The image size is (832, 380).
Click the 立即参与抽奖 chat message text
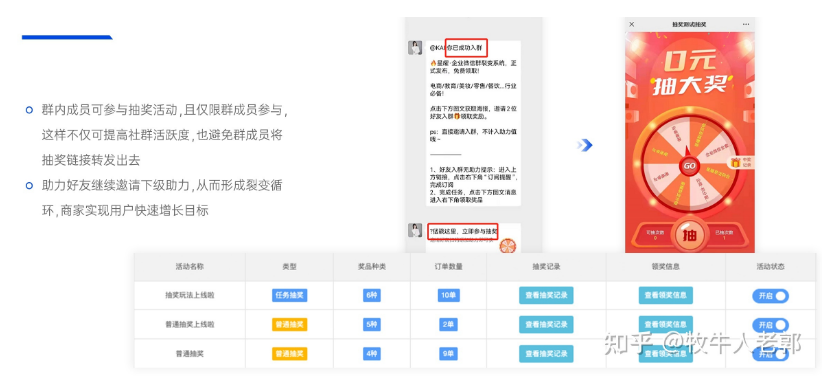(463, 231)
